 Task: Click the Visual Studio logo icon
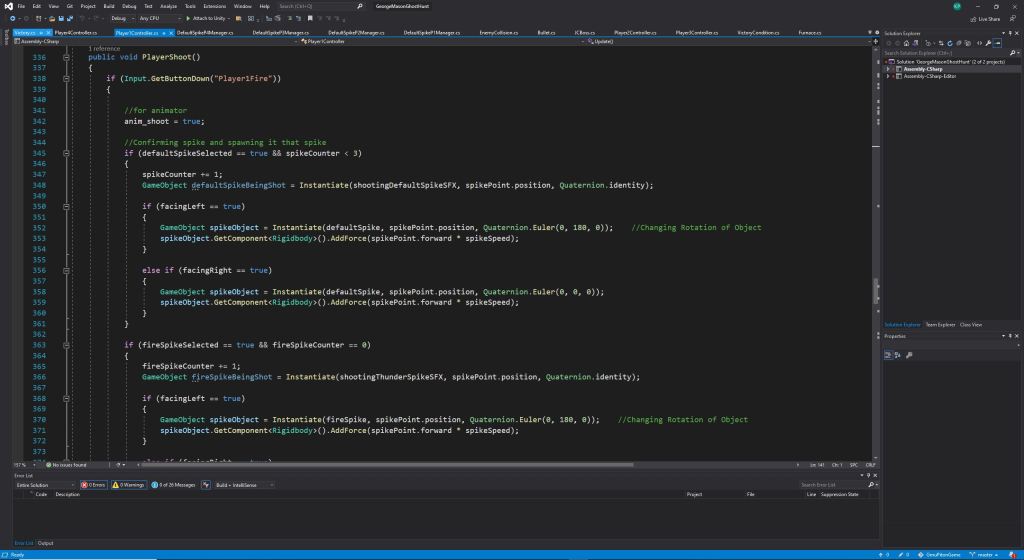[7, 6]
